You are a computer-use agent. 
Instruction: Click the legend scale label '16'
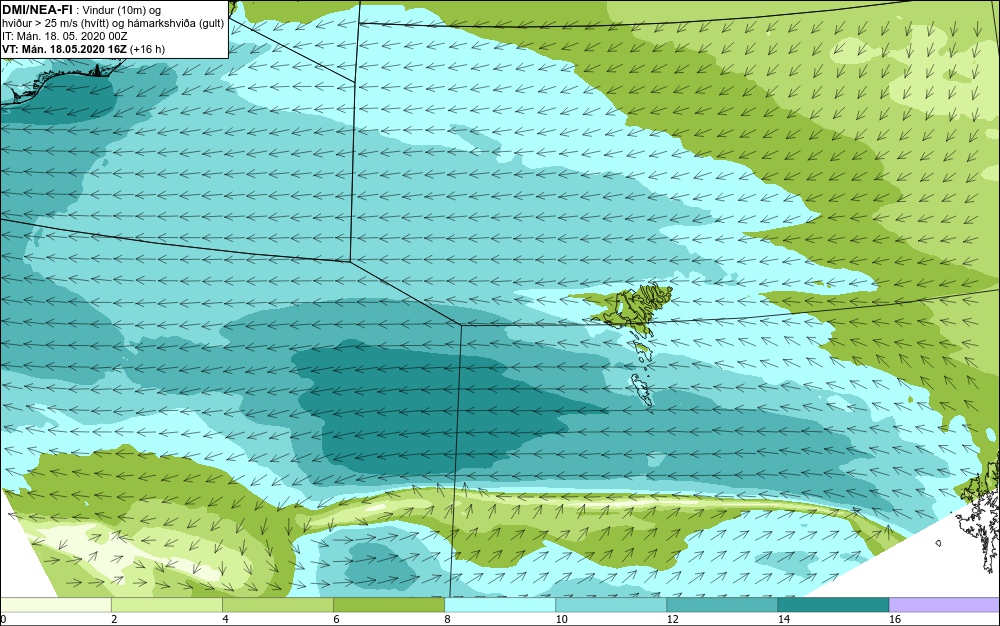pos(895,619)
